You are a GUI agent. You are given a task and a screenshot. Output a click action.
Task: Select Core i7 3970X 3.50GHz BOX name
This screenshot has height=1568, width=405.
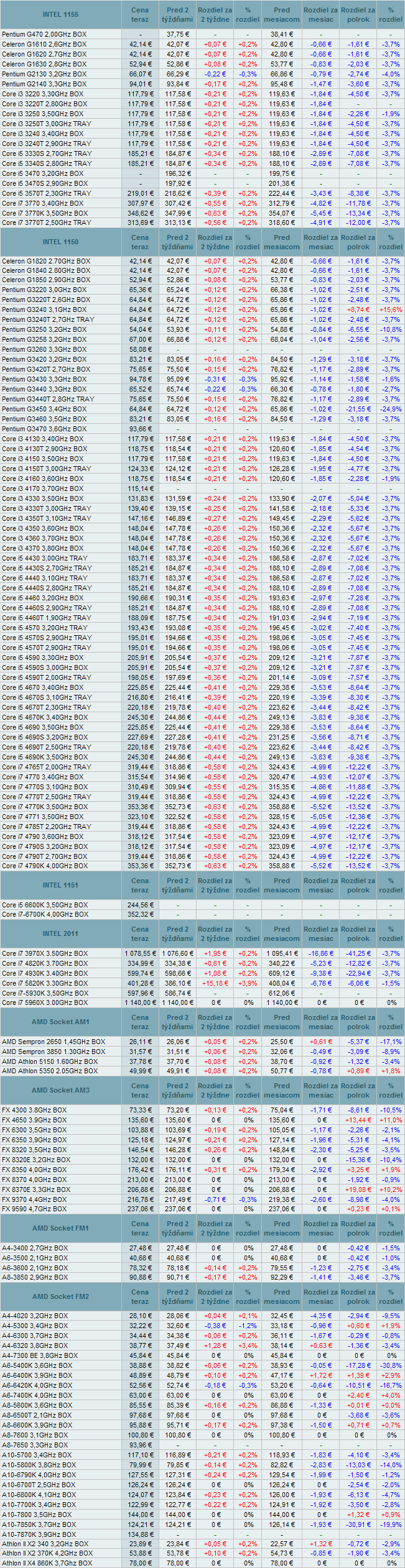tap(45, 953)
